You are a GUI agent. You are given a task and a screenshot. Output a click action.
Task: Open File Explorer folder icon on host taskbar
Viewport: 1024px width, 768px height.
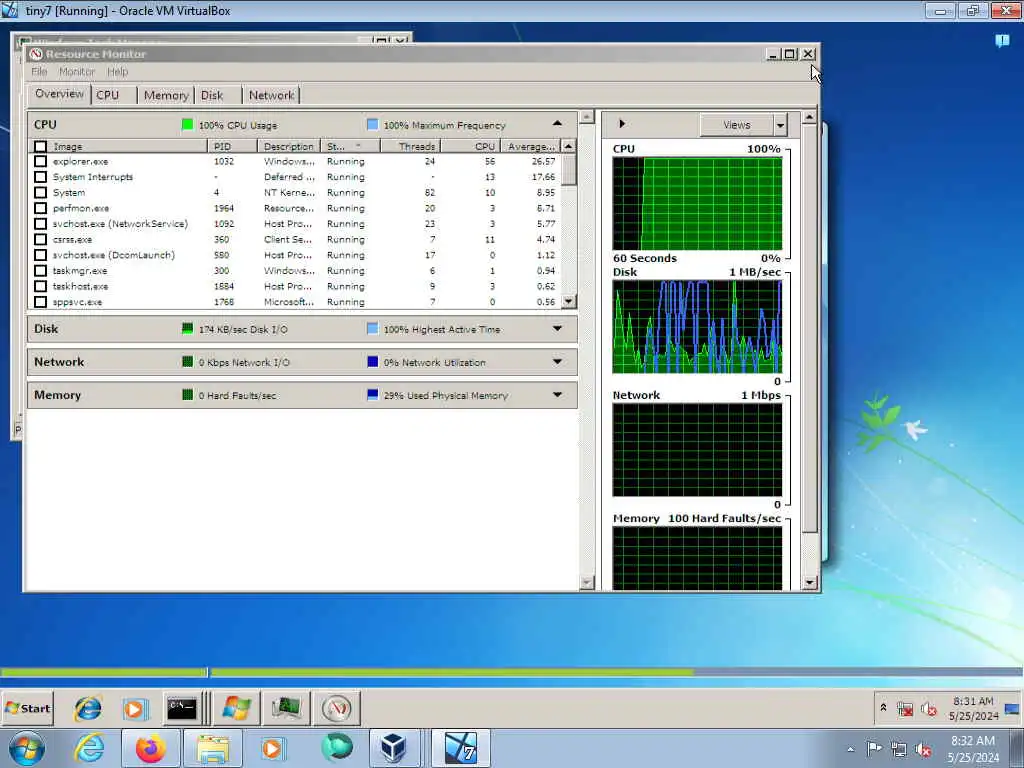pos(213,748)
